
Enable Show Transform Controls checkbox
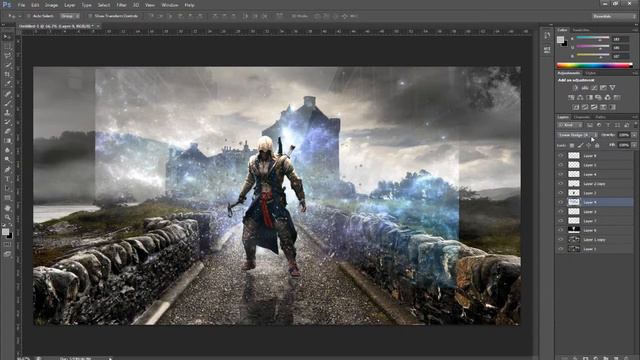tap(90, 16)
